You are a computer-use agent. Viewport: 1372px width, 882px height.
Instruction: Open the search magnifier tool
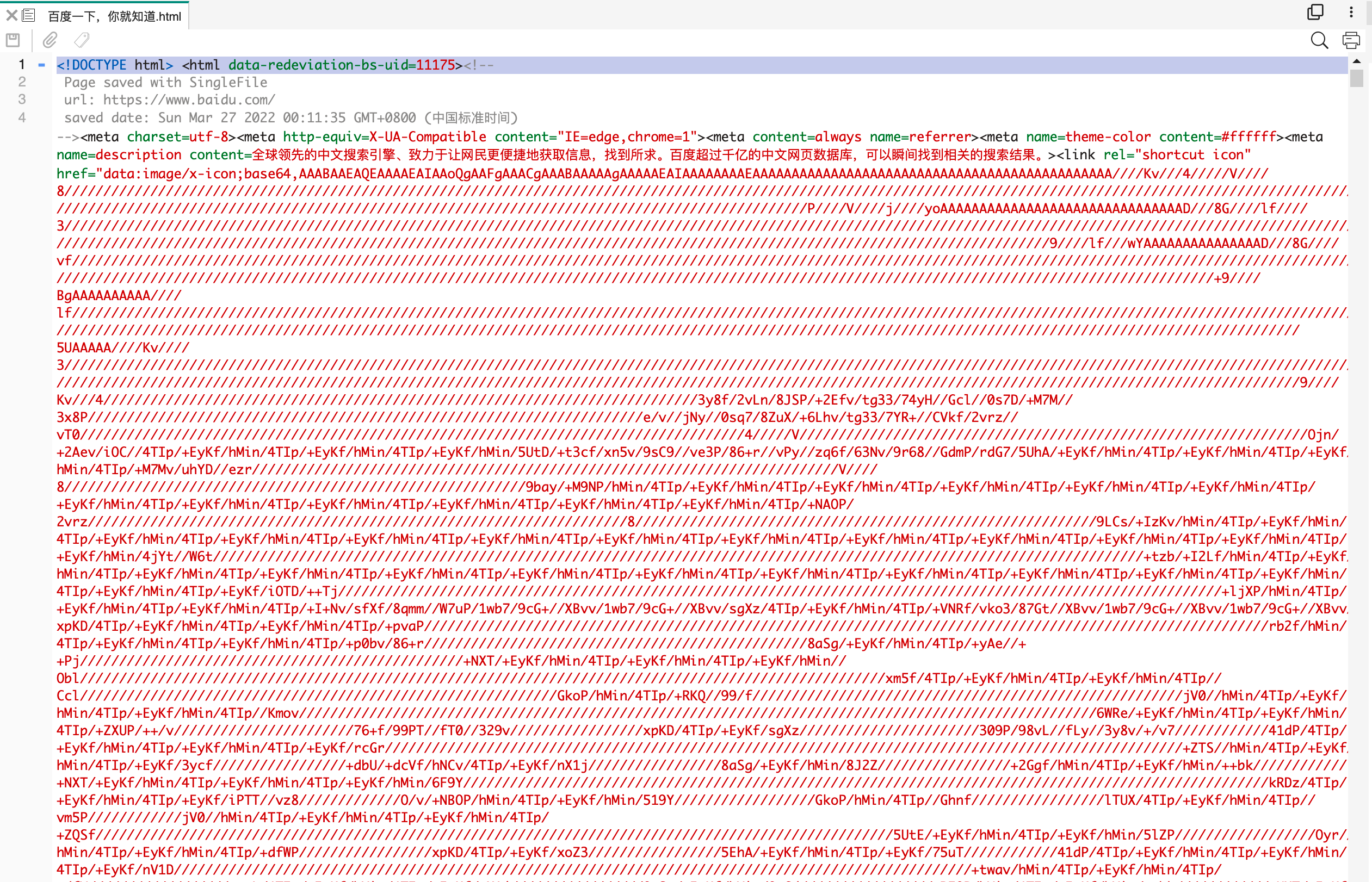[x=1319, y=40]
